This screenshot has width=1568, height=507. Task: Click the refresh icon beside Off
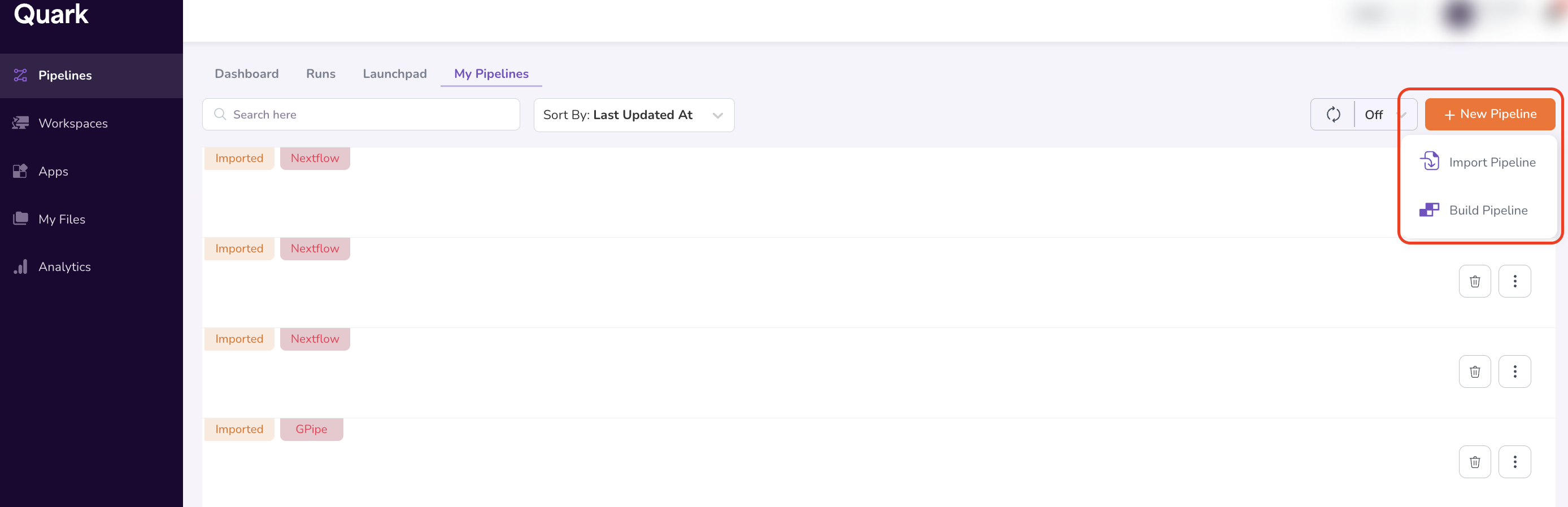point(1333,115)
